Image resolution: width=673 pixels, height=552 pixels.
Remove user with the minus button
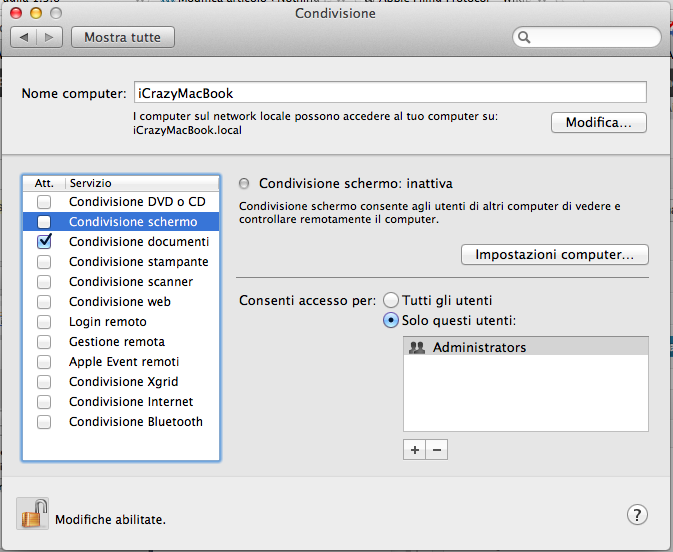coord(436,450)
